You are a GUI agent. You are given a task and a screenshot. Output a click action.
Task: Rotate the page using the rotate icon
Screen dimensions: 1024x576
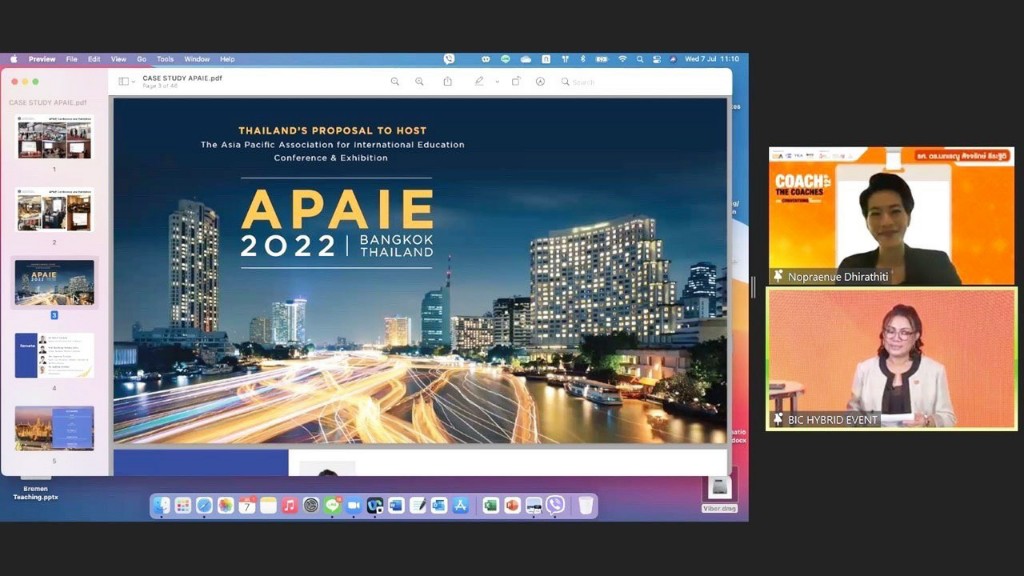(516, 82)
